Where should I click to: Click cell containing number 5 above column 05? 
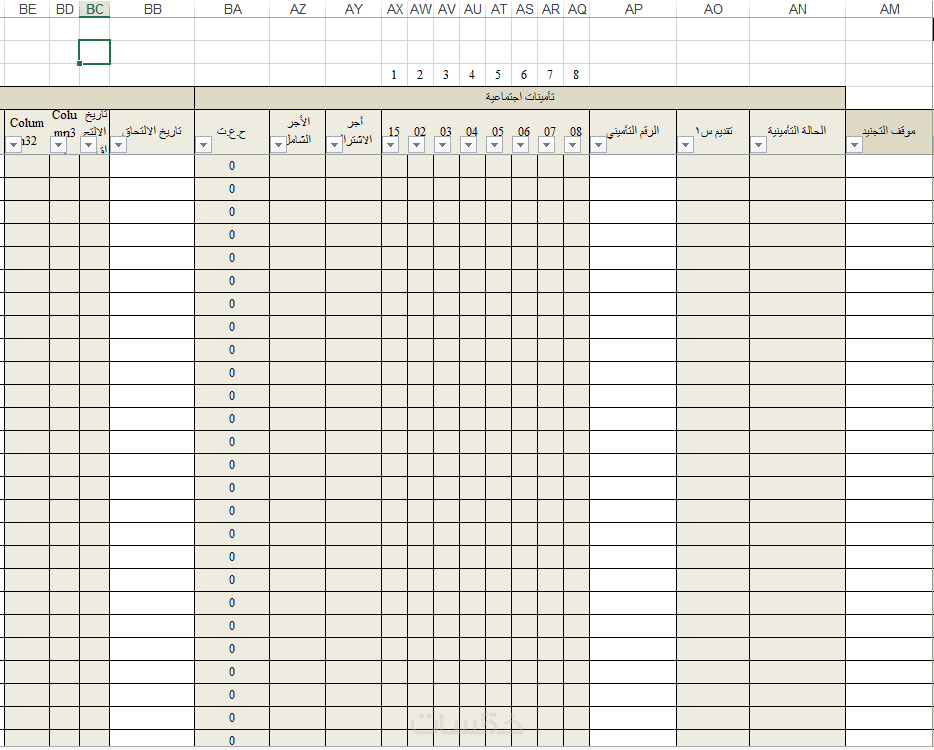pyautogui.click(x=498, y=75)
